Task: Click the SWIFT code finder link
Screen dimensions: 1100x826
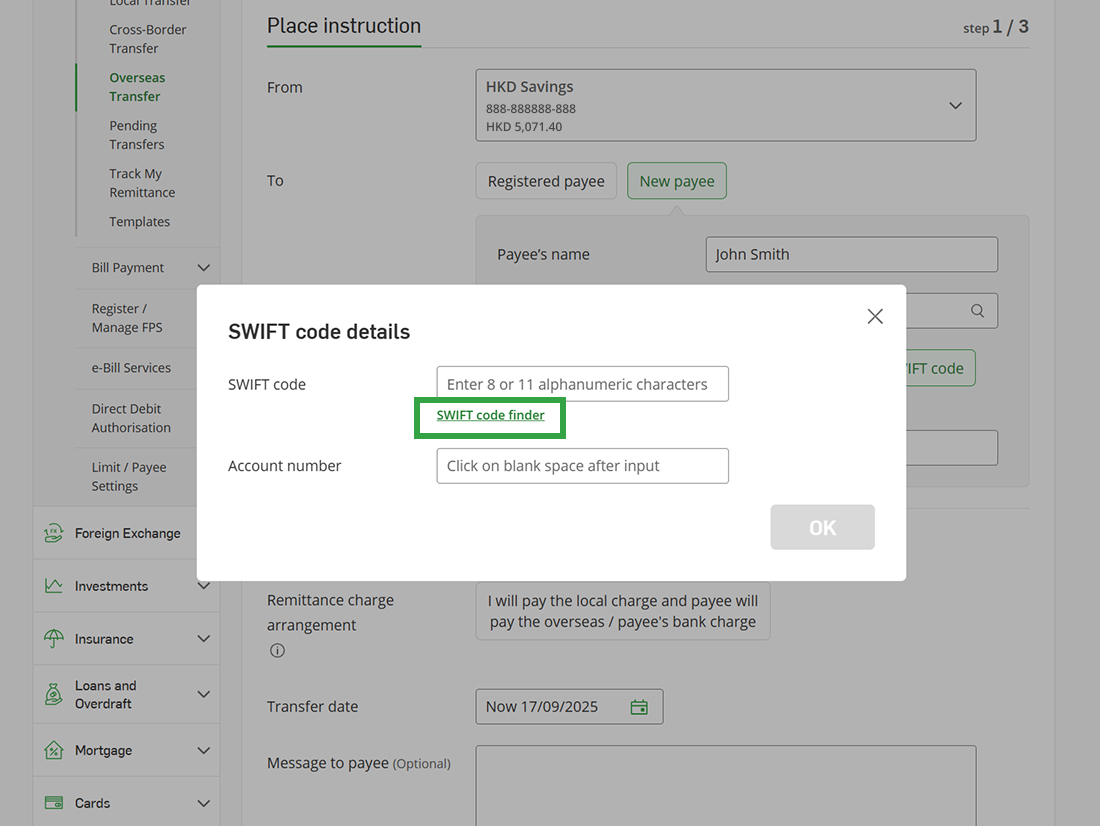Action: pyautogui.click(x=489, y=415)
